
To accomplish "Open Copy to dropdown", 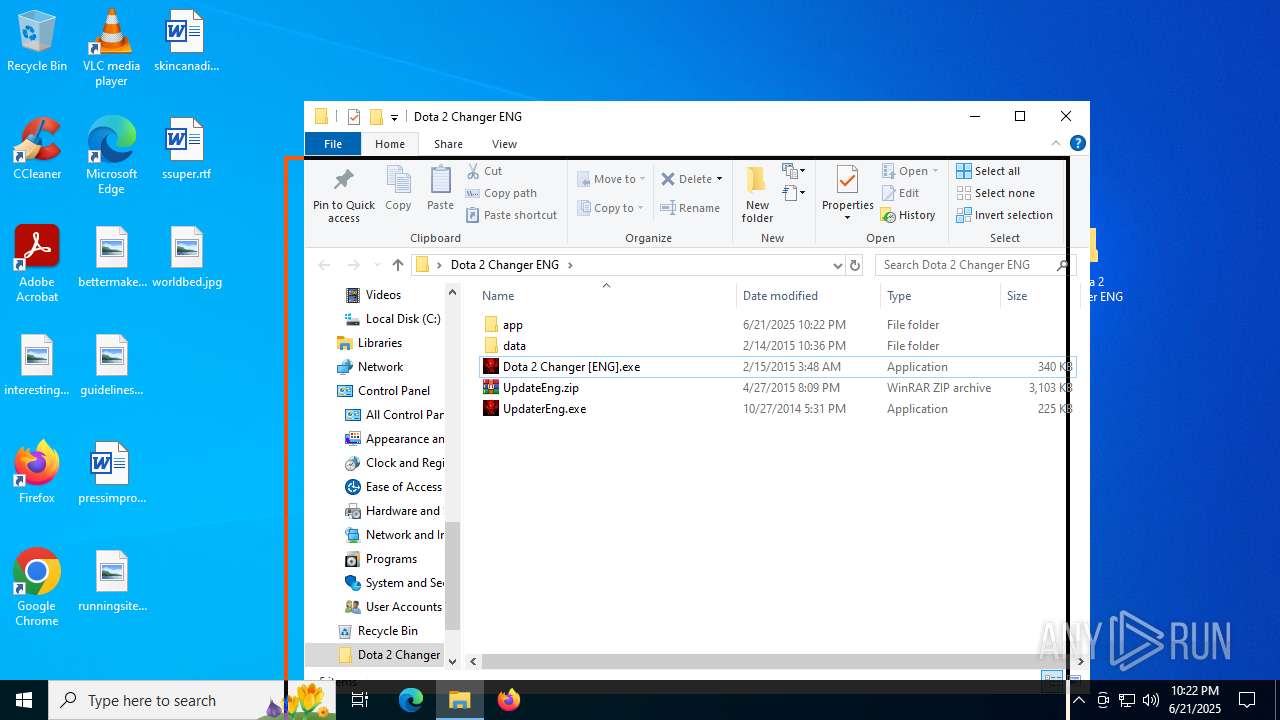I will (611, 208).
